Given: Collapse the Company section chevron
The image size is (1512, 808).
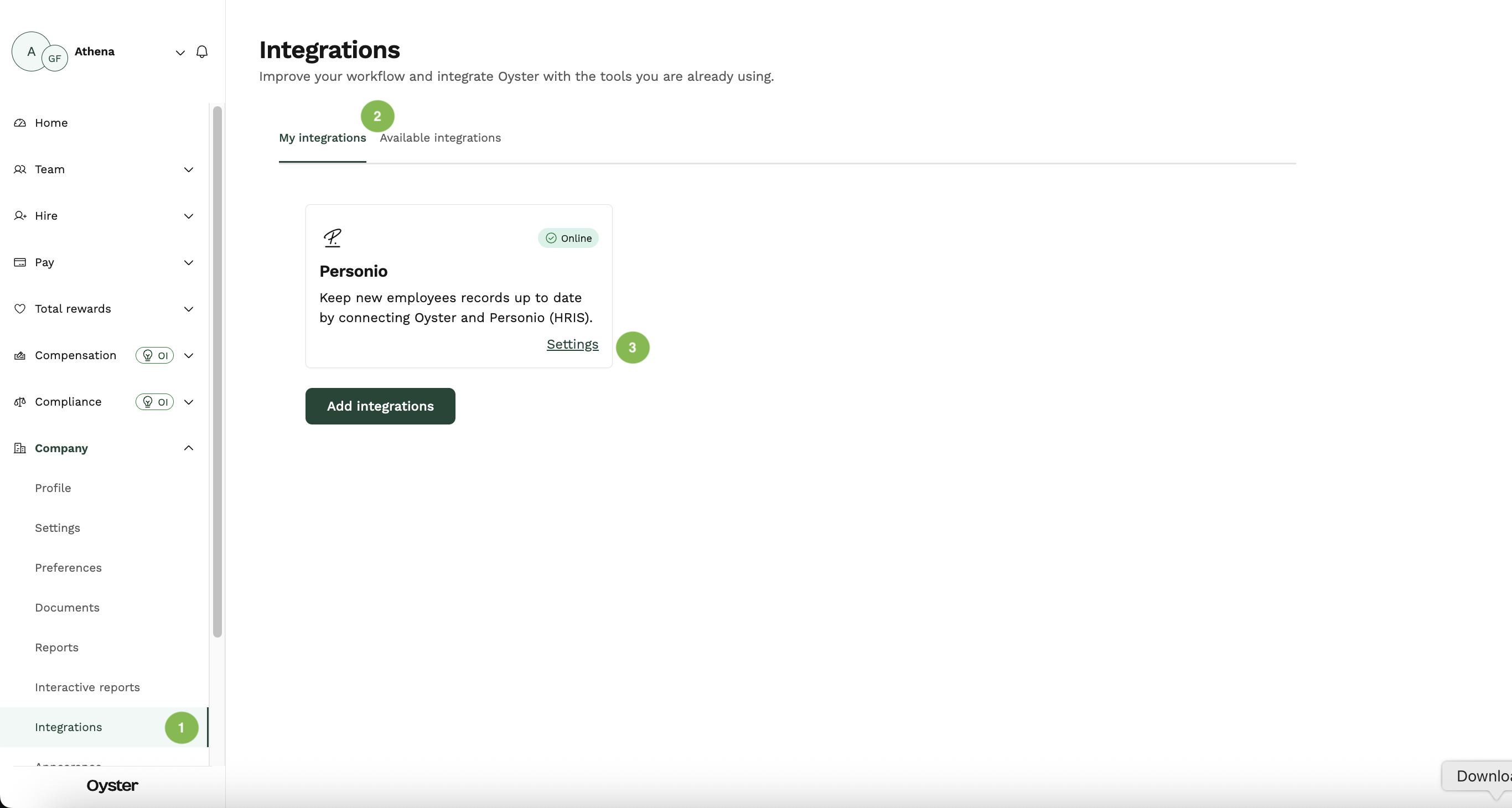Looking at the screenshot, I should click(x=188, y=448).
